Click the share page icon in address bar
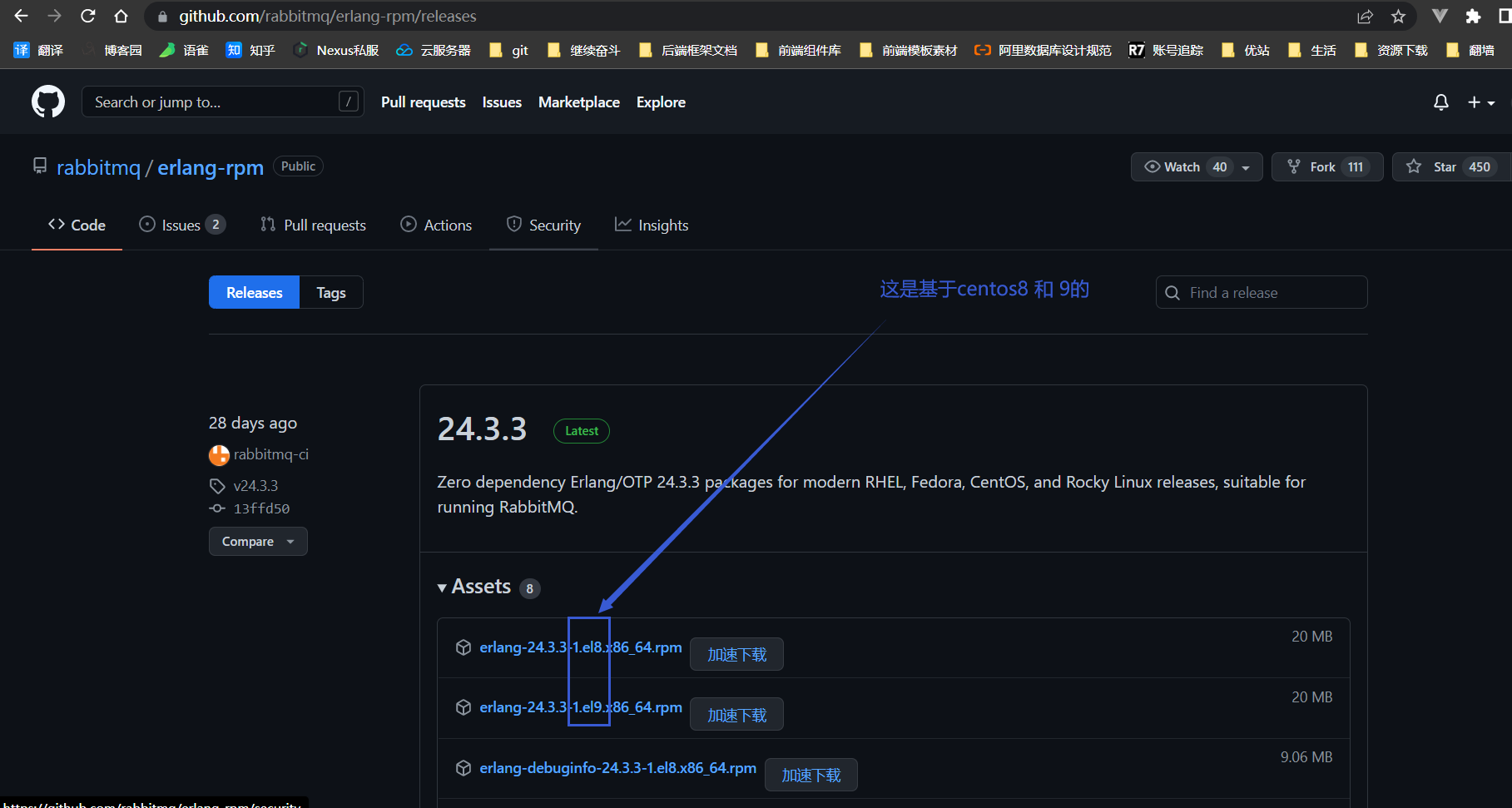Screen dimensions: 1512x808 1365,16
